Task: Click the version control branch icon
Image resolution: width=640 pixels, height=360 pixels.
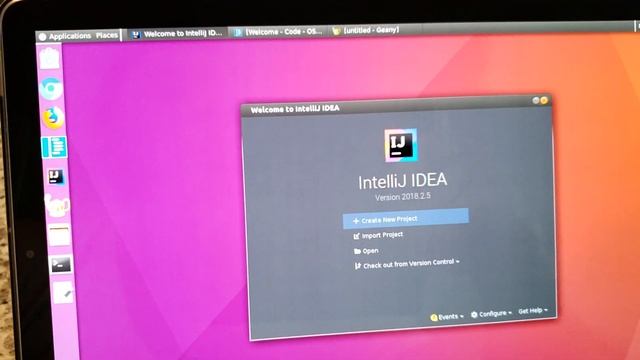Action: click(x=358, y=266)
